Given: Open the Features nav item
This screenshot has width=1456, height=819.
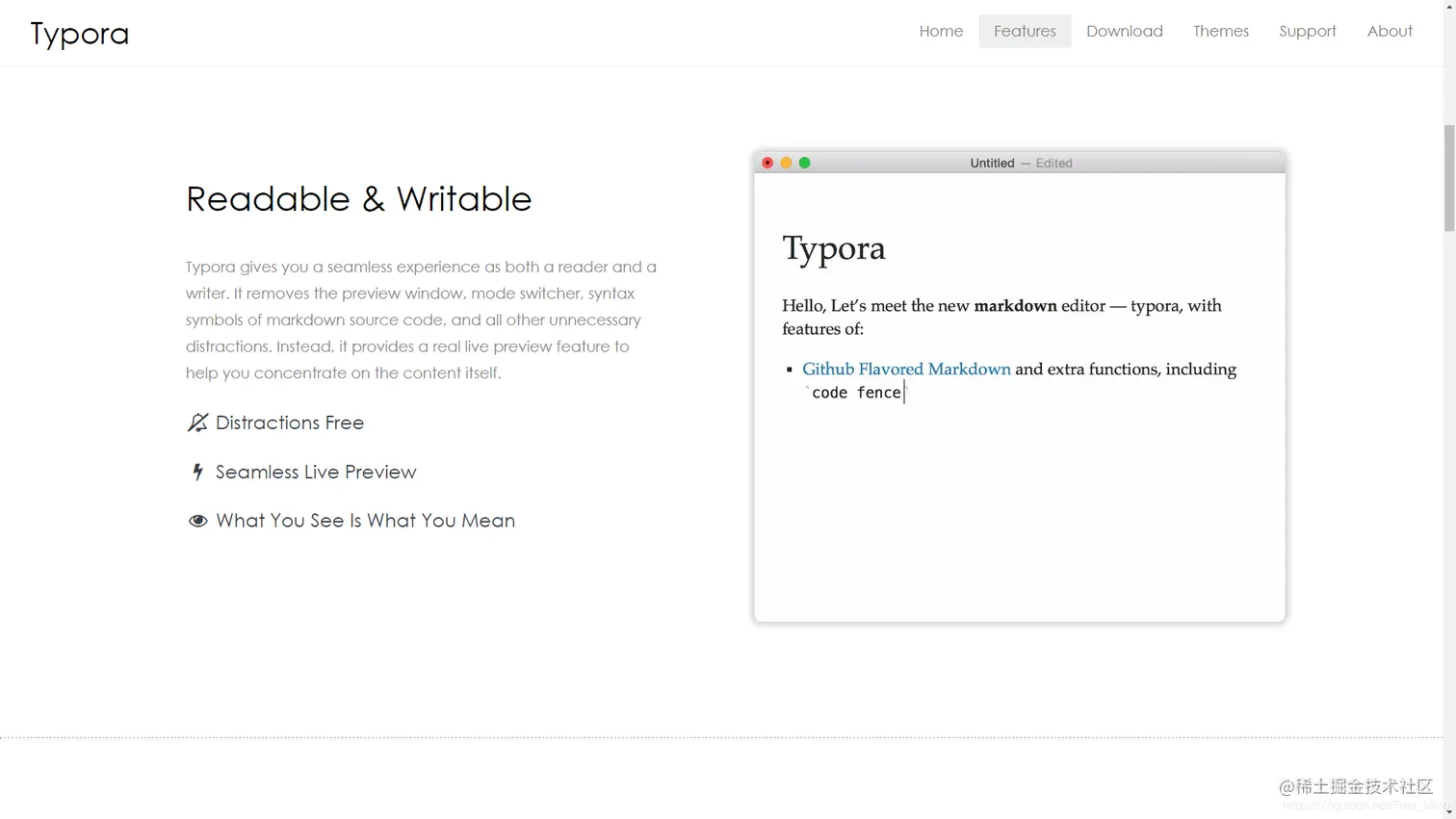Looking at the screenshot, I should 1025,31.
